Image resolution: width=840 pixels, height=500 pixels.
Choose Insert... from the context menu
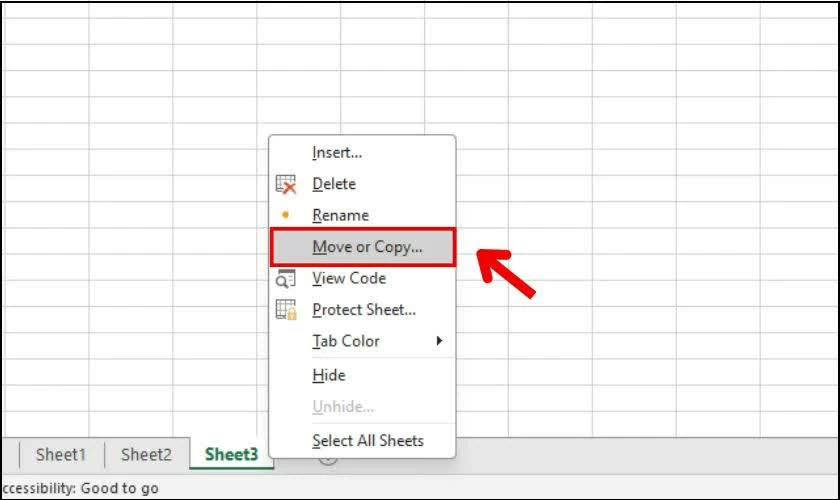point(337,153)
